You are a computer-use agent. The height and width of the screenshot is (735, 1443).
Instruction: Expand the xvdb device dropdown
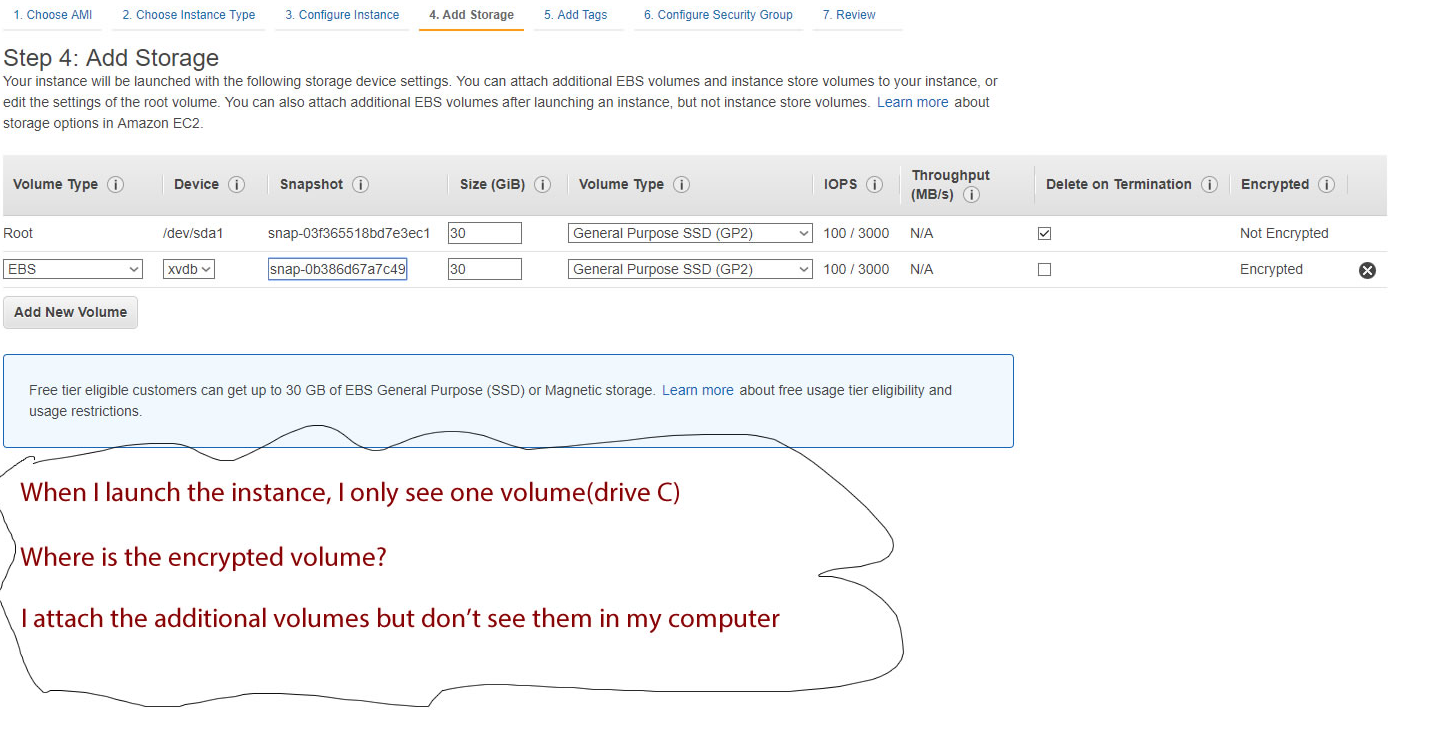pos(188,268)
